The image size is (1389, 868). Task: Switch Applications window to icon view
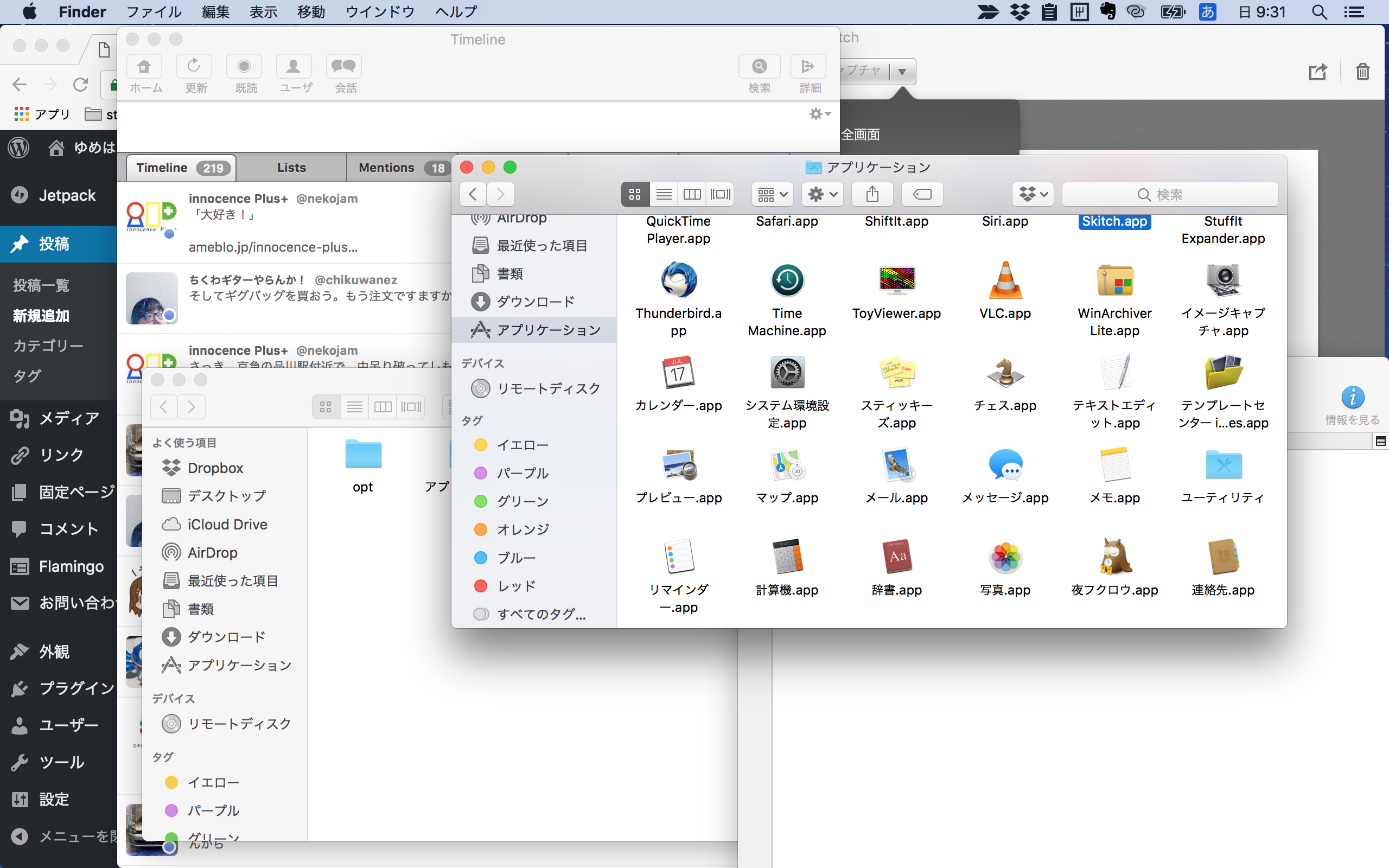coord(635,195)
